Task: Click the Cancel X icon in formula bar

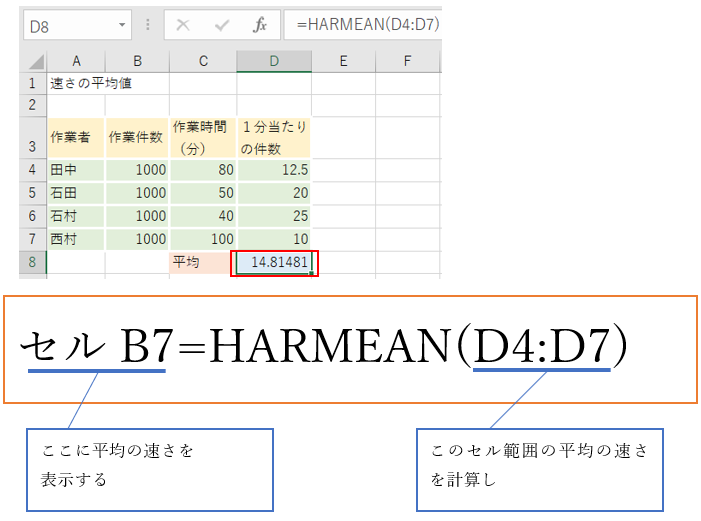Action: click(x=183, y=25)
